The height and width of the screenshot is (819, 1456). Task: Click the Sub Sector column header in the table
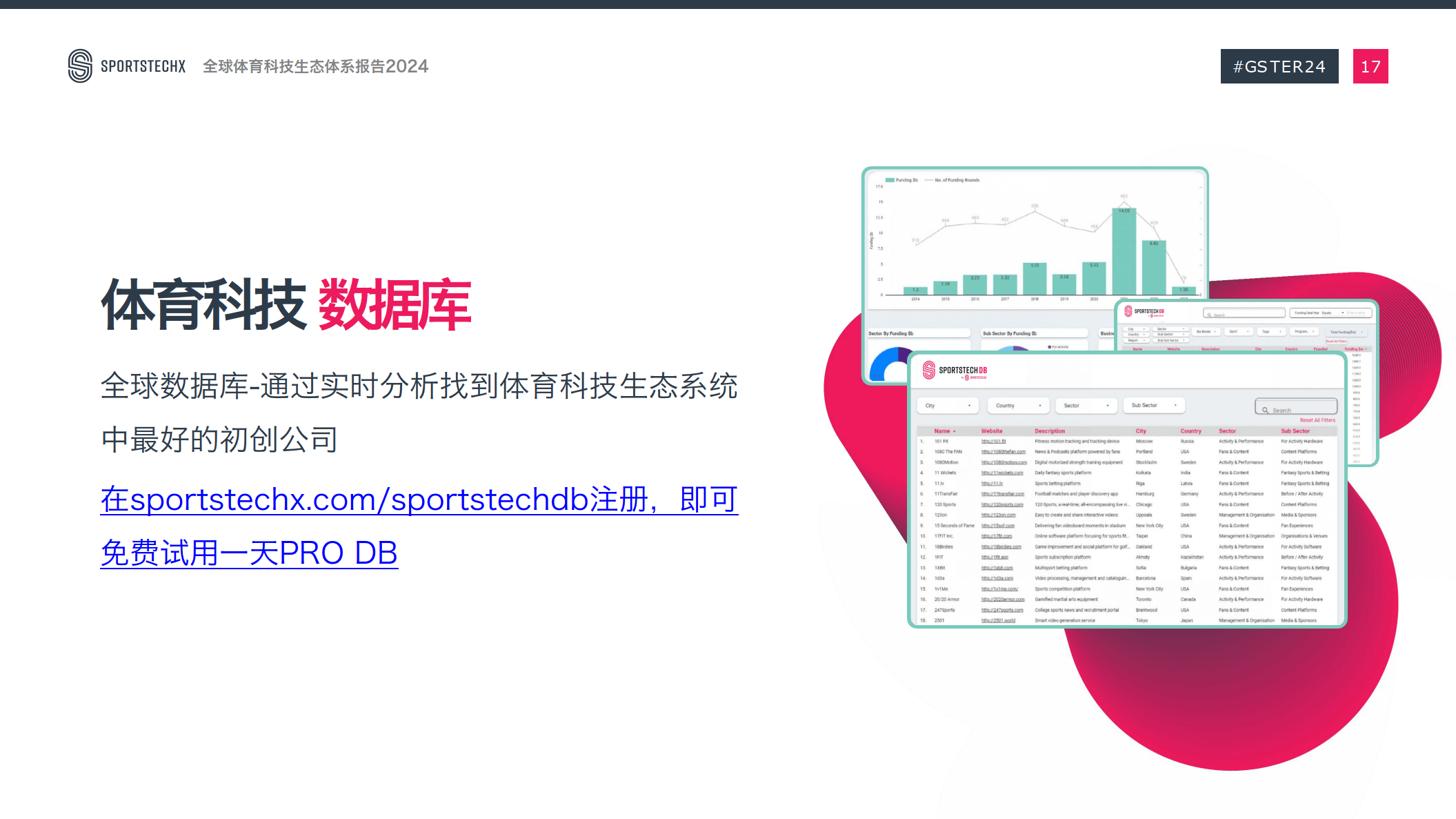[1295, 431]
